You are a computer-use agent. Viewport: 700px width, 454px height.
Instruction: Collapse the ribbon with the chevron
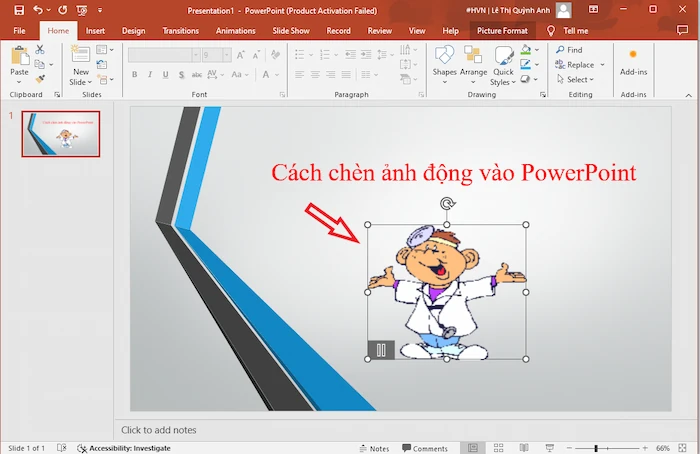coord(689,95)
